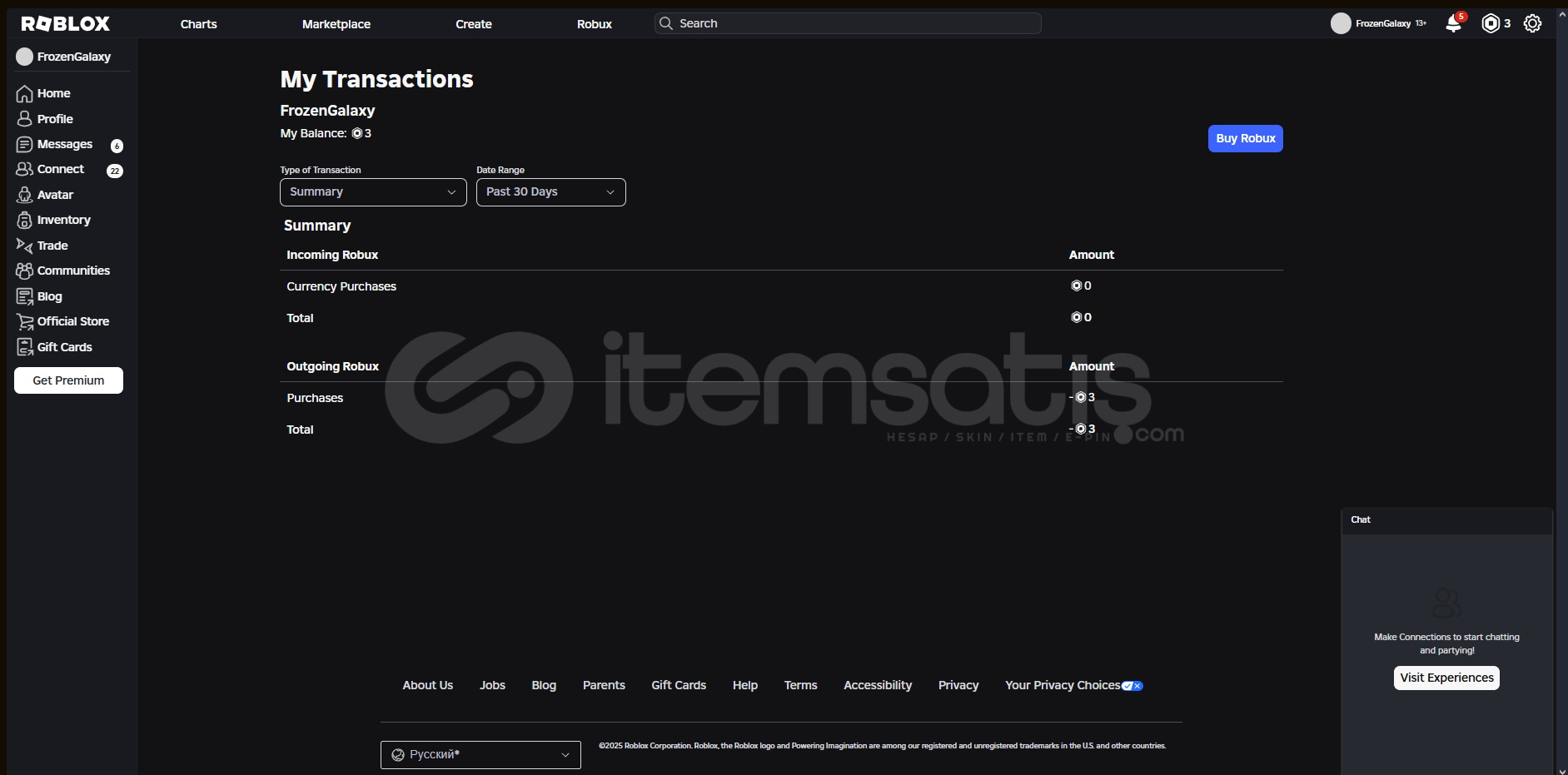Click the Communities sidebar icon
Screen dimensions: 1568x775
[x=25, y=271]
